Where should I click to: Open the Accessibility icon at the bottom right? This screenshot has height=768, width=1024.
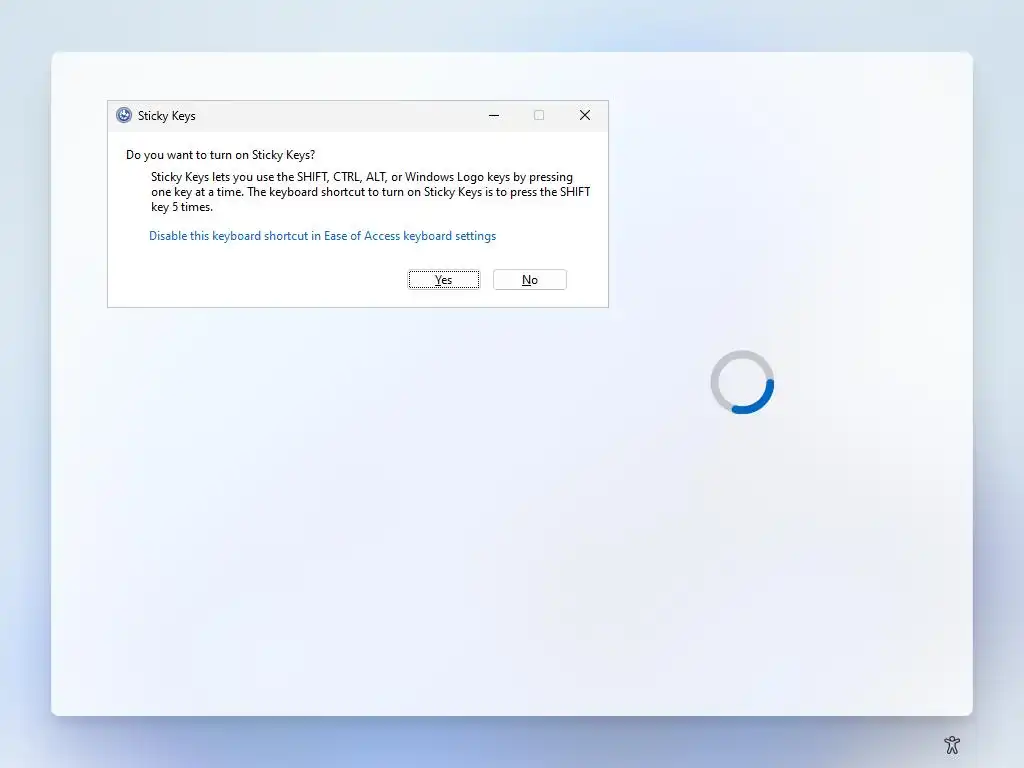pos(952,744)
